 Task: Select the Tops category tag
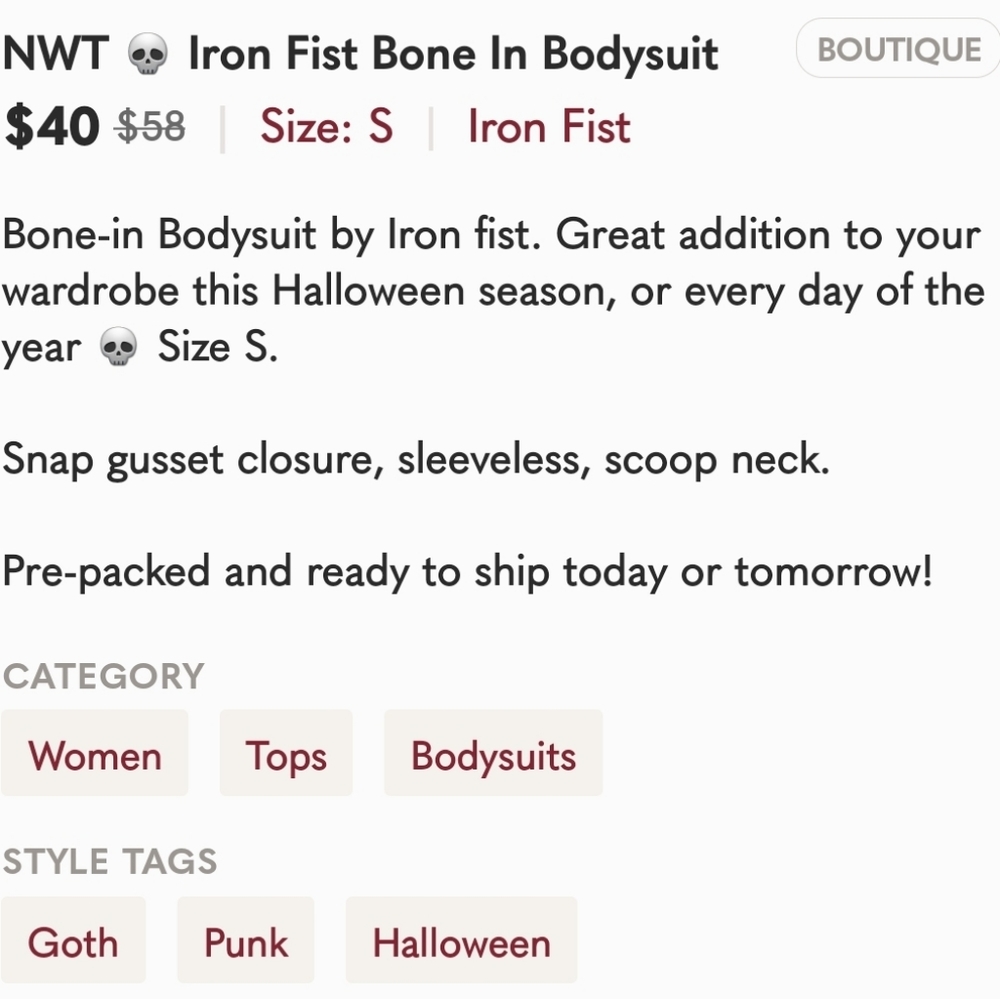click(x=286, y=754)
